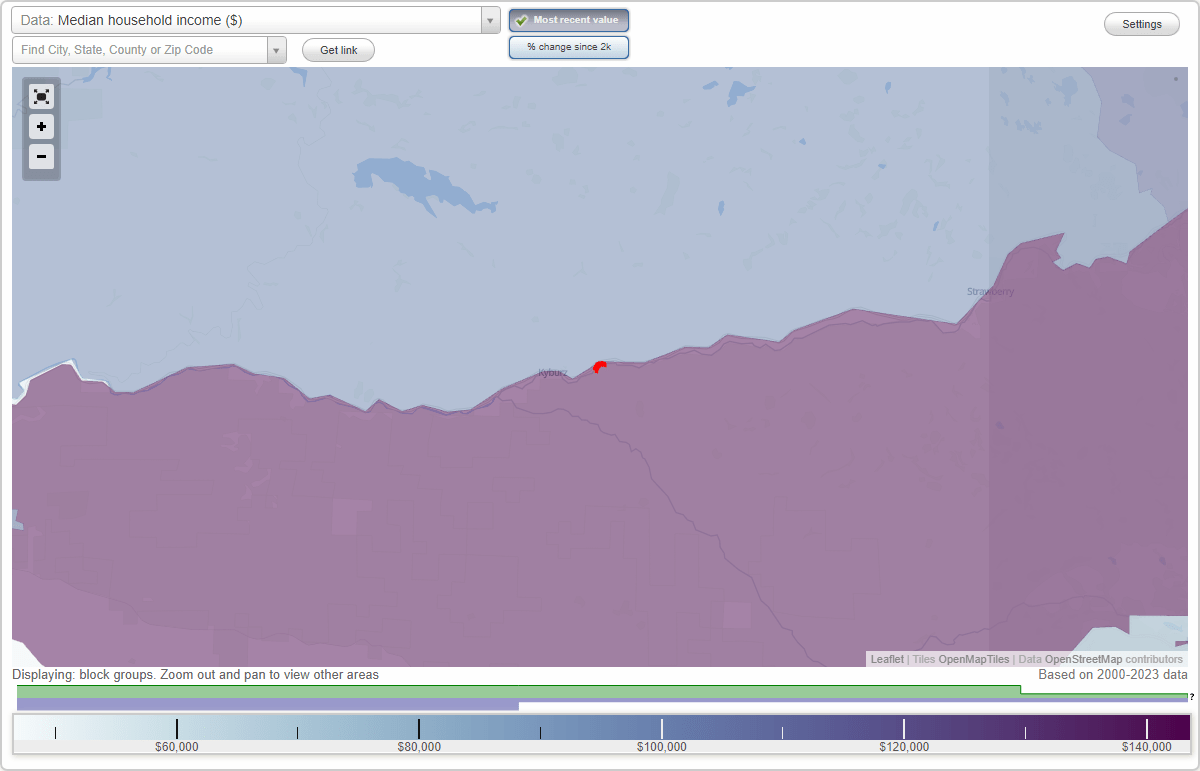Select the red highlighted block group on the map

click(x=599, y=368)
